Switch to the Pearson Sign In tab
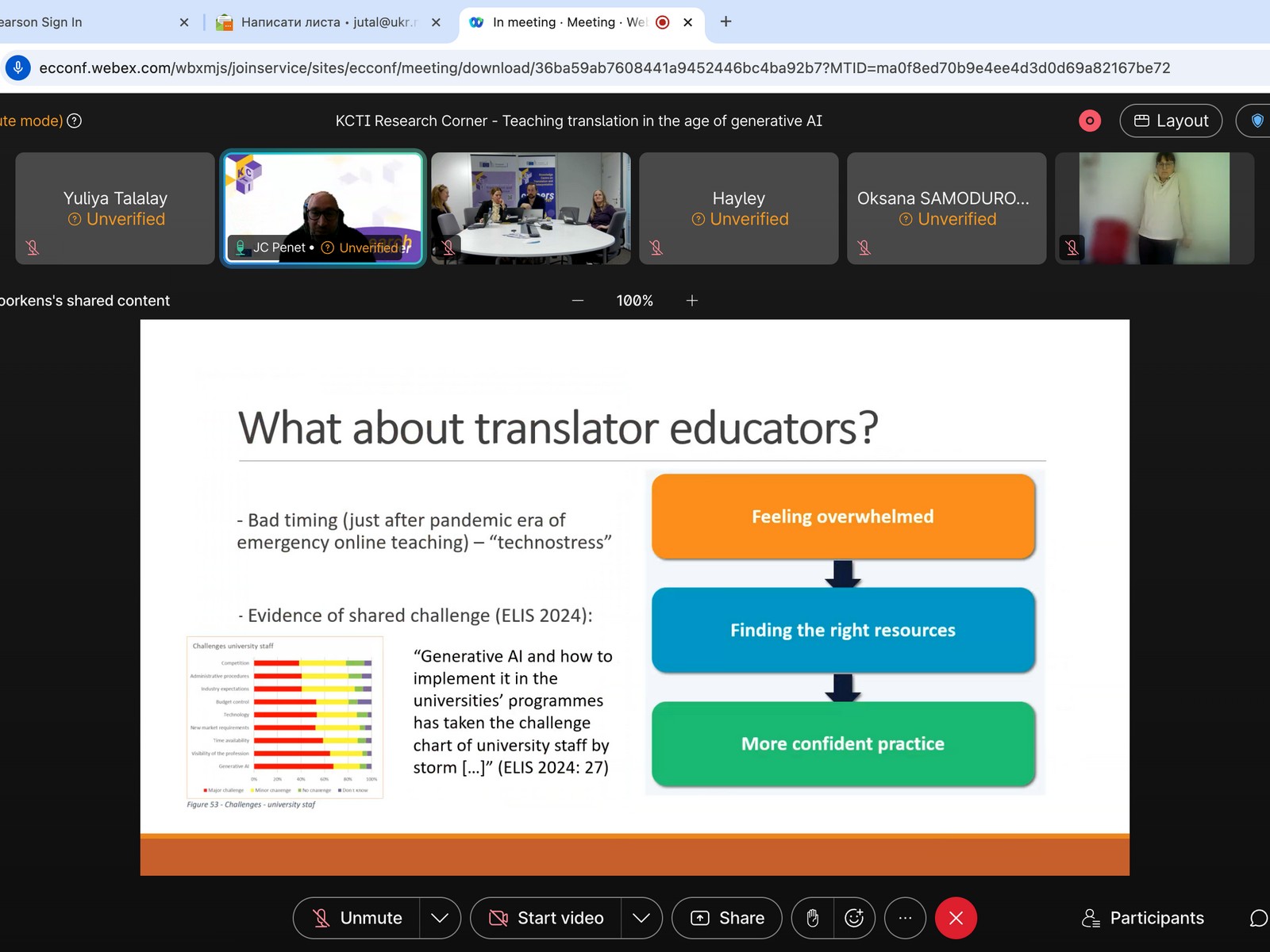Screen dimensions: 1270x952 (79, 22)
